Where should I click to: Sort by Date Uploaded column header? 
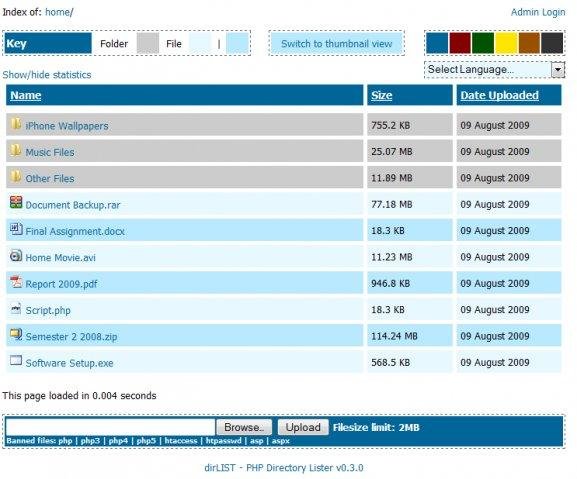(x=499, y=95)
